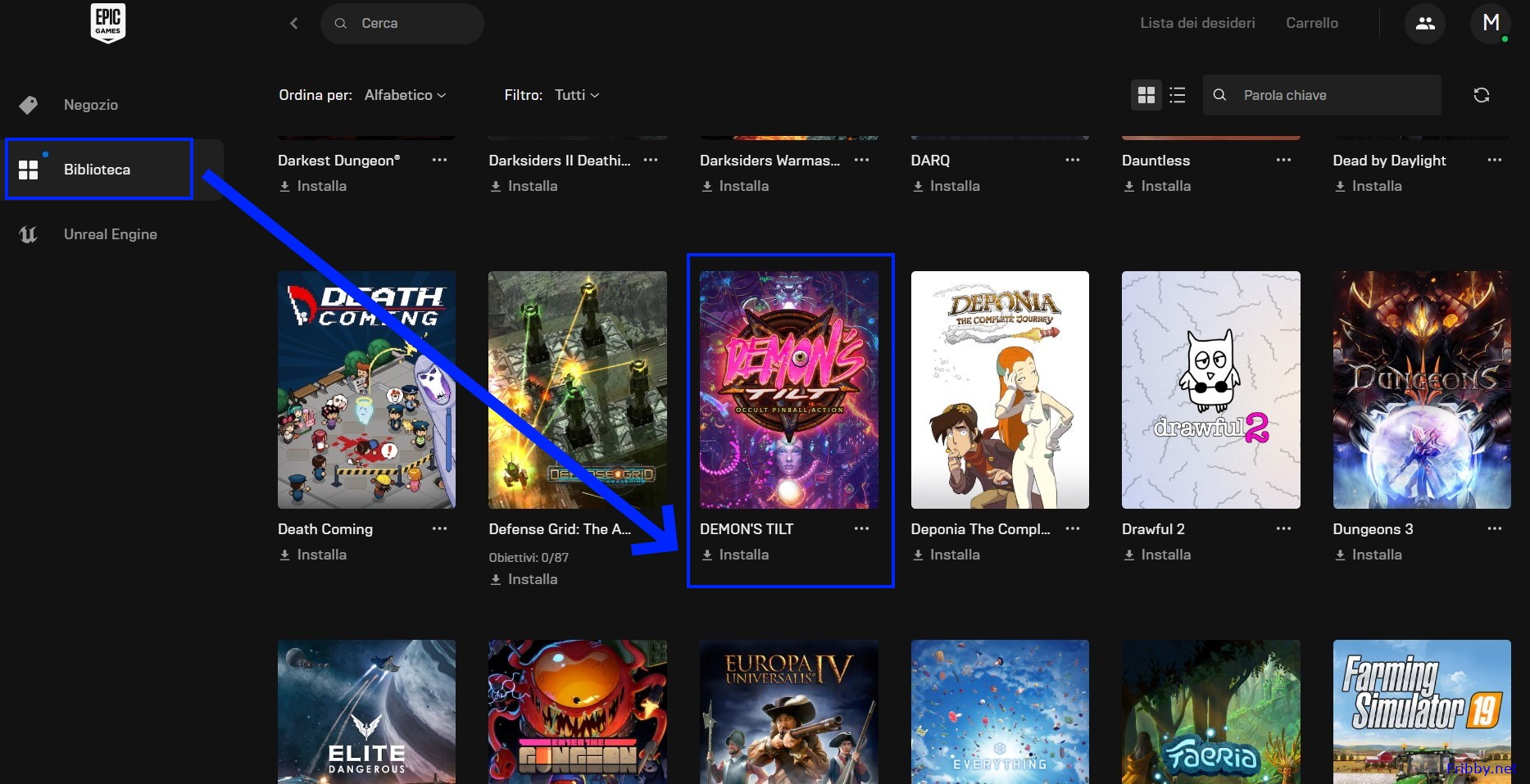Open options menu for Dead by Daylight
Image resolution: width=1530 pixels, height=784 pixels.
pos(1495,160)
